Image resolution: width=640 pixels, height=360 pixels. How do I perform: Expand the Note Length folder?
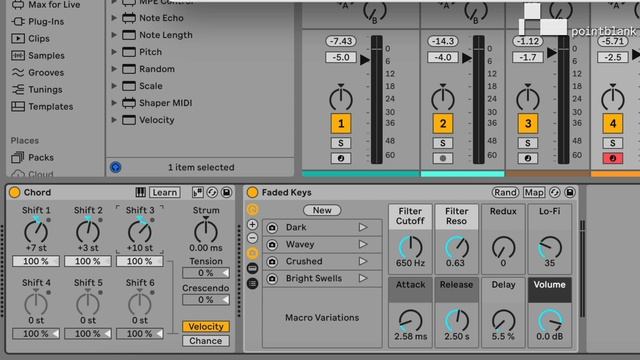(x=115, y=35)
